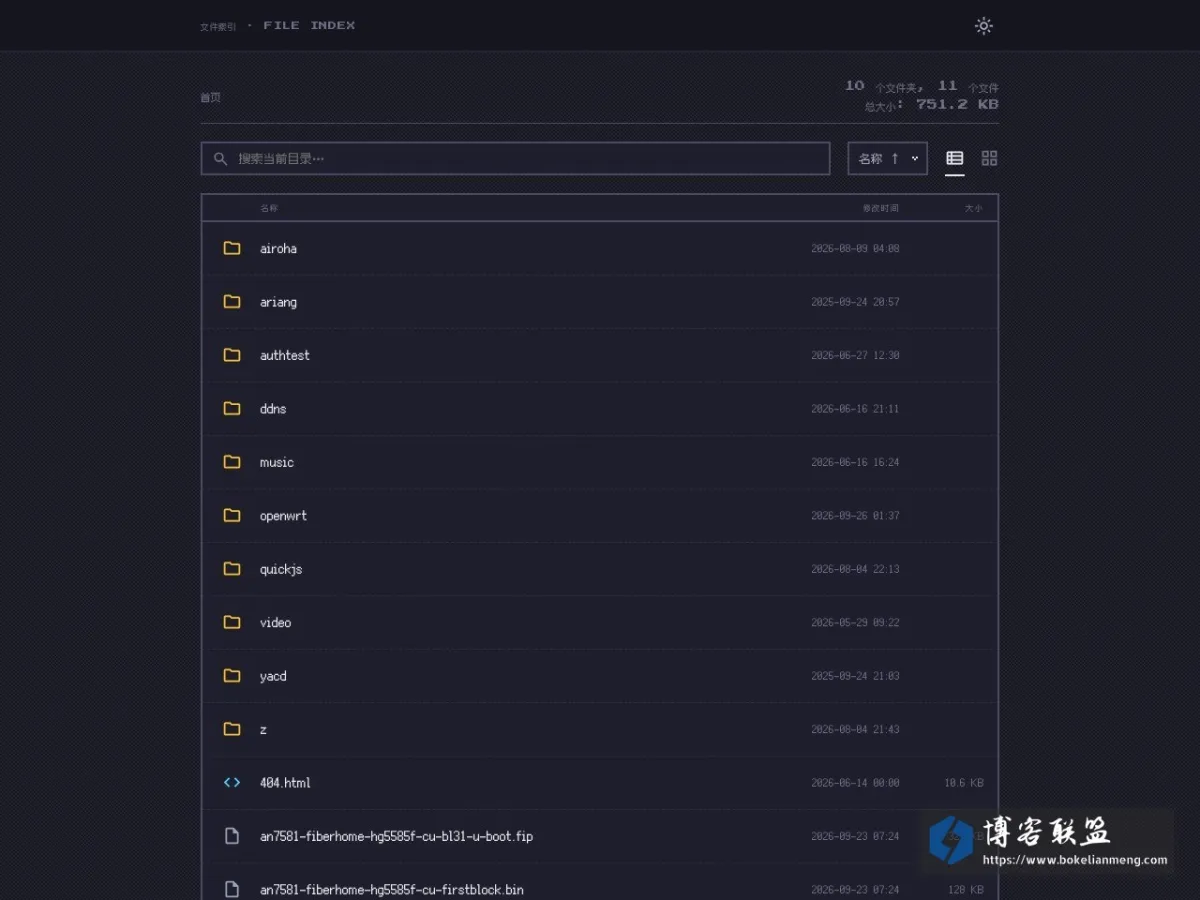Sort by the 名称 column header
The height and width of the screenshot is (900, 1200).
[x=269, y=208]
